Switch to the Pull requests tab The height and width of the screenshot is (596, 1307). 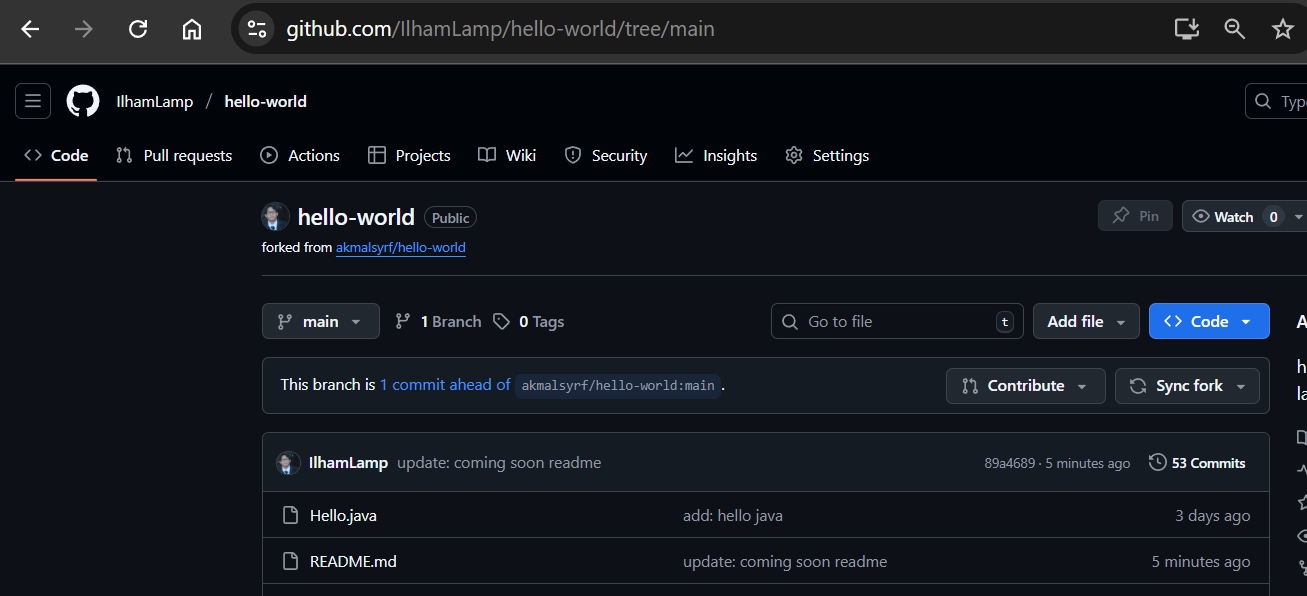coord(174,155)
